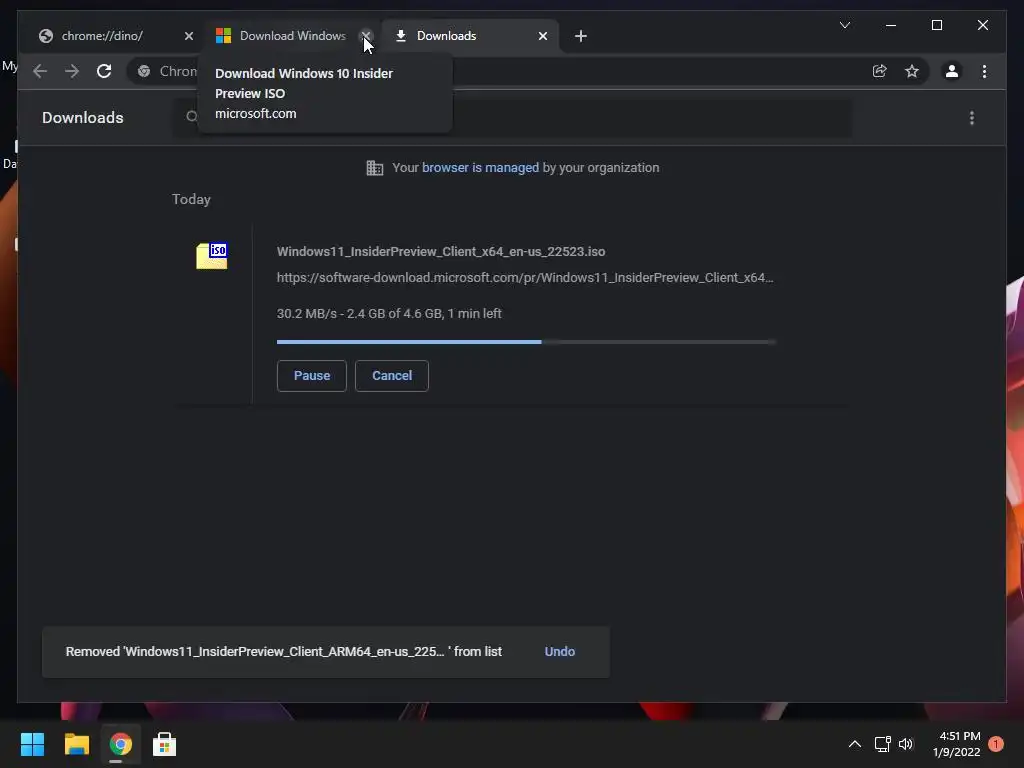The image size is (1024, 768).
Task: Pause the ISO download
Action: pos(312,376)
